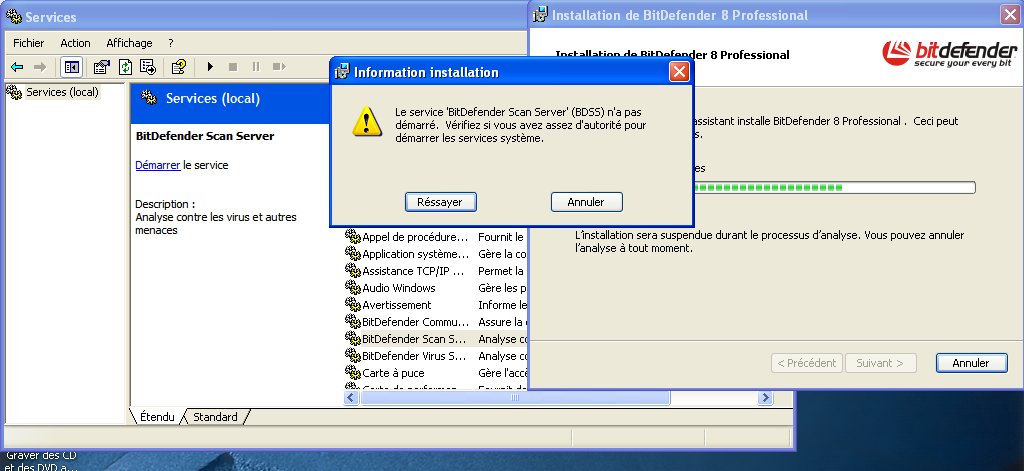Click the "Gère l'accè" description cell
The image size is (1024, 471).
[502, 373]
